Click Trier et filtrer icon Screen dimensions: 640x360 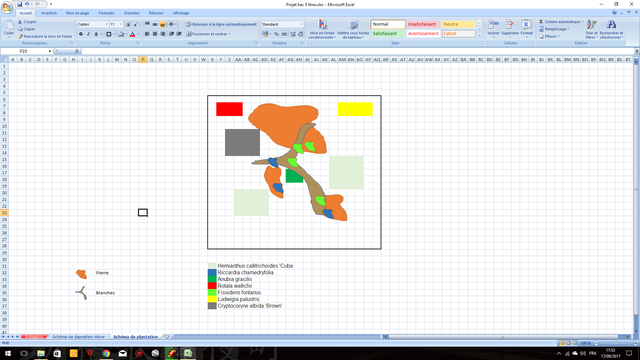click(x=591, y=29)
